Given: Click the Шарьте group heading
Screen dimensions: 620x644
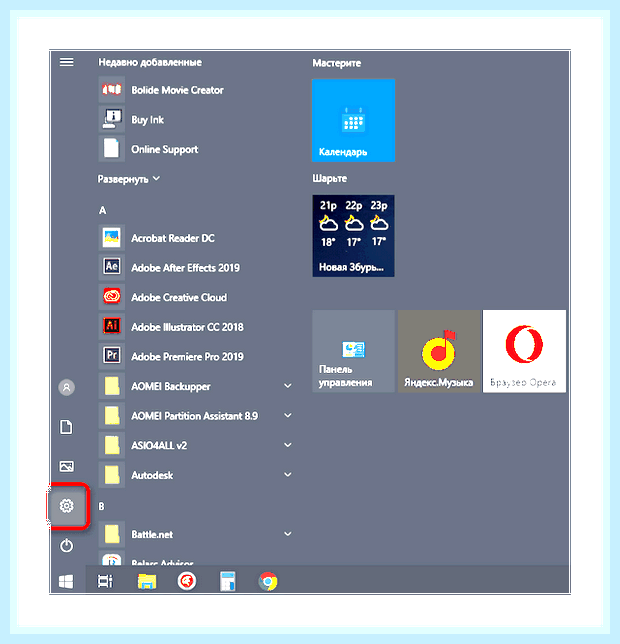Looking at the screenshot, I should tap(330, 179).
